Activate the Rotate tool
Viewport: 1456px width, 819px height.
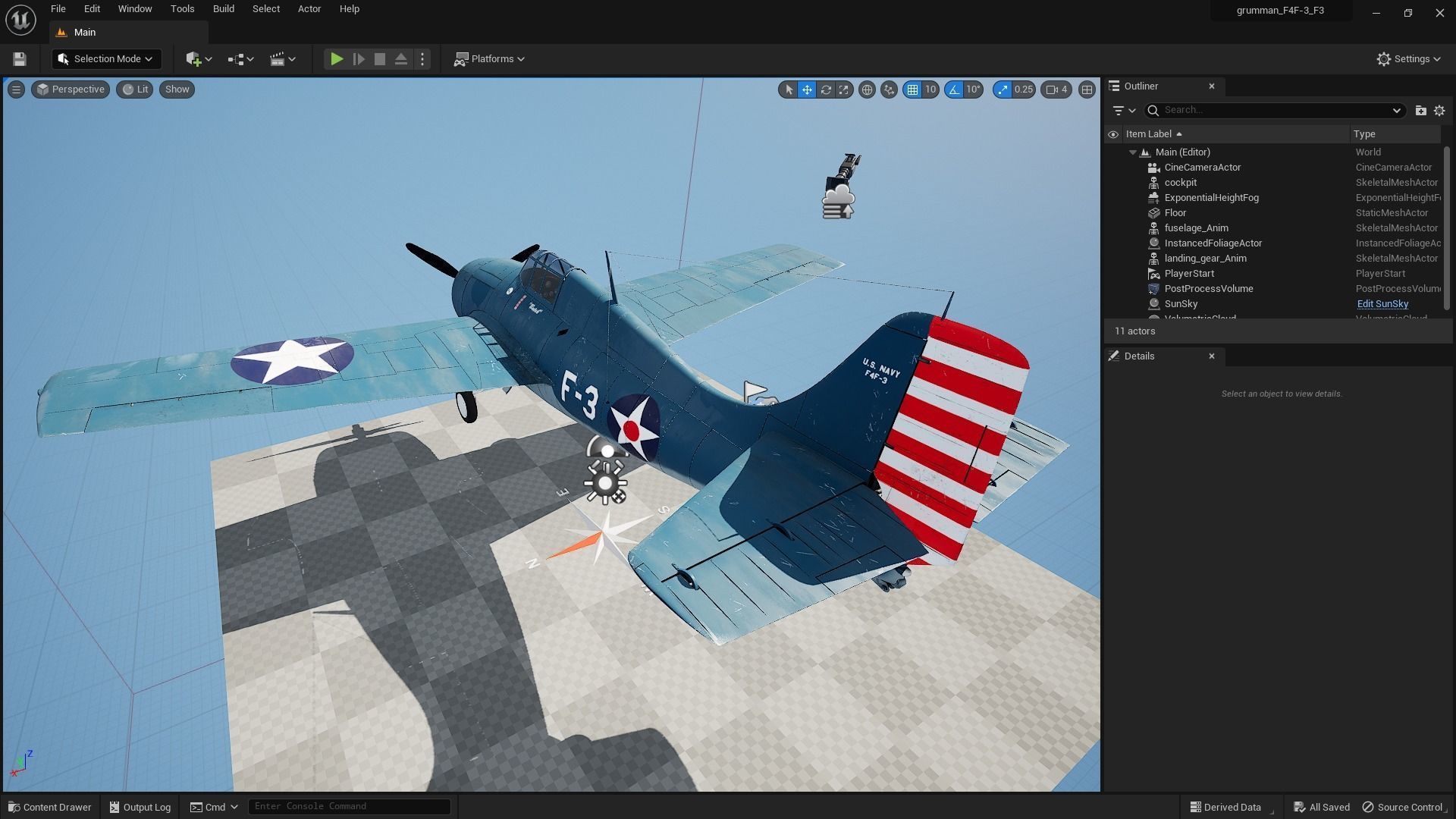coord(826,89)
